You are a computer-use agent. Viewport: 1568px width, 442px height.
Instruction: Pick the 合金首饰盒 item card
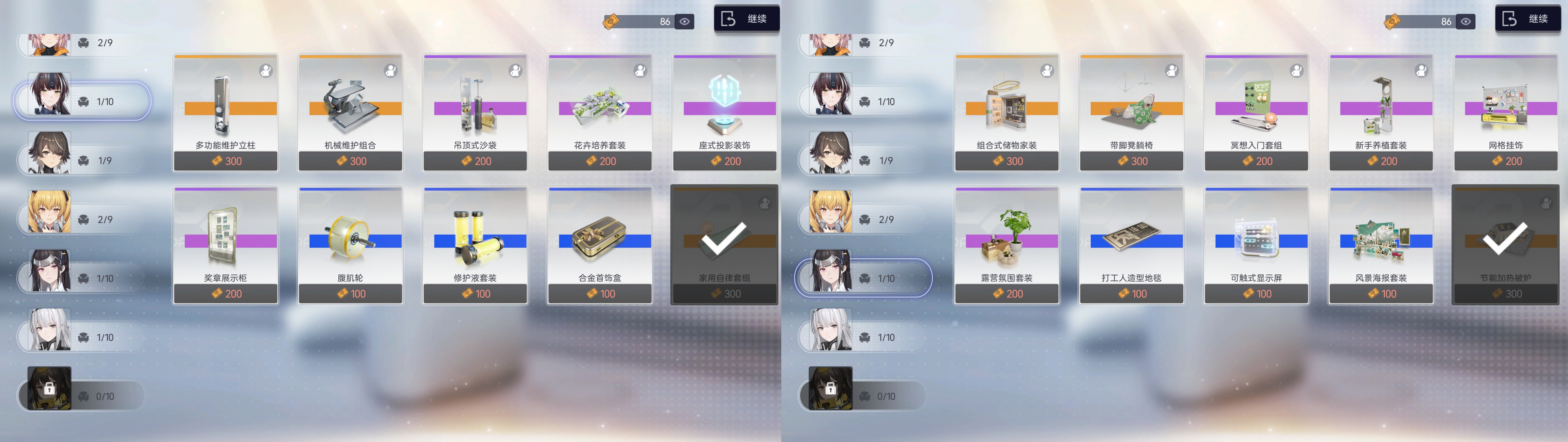click(600, 244)
